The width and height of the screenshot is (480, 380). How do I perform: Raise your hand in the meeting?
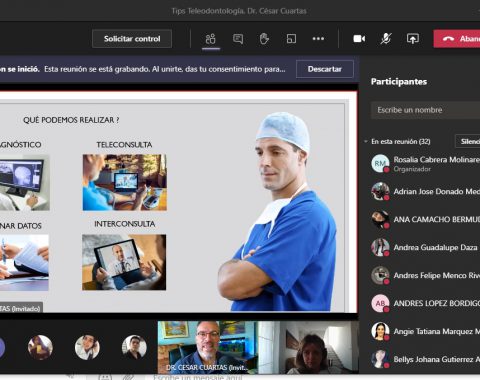click(x=264, y=39)
